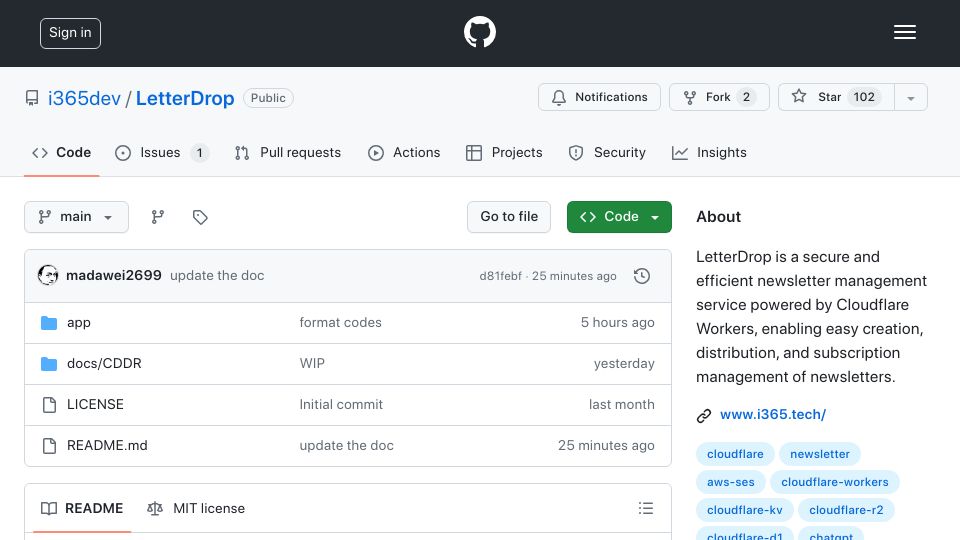Click the LICENSE file icon
This screenshot has height=540, width=960.
pyautogui.click(x=49, y=405)
